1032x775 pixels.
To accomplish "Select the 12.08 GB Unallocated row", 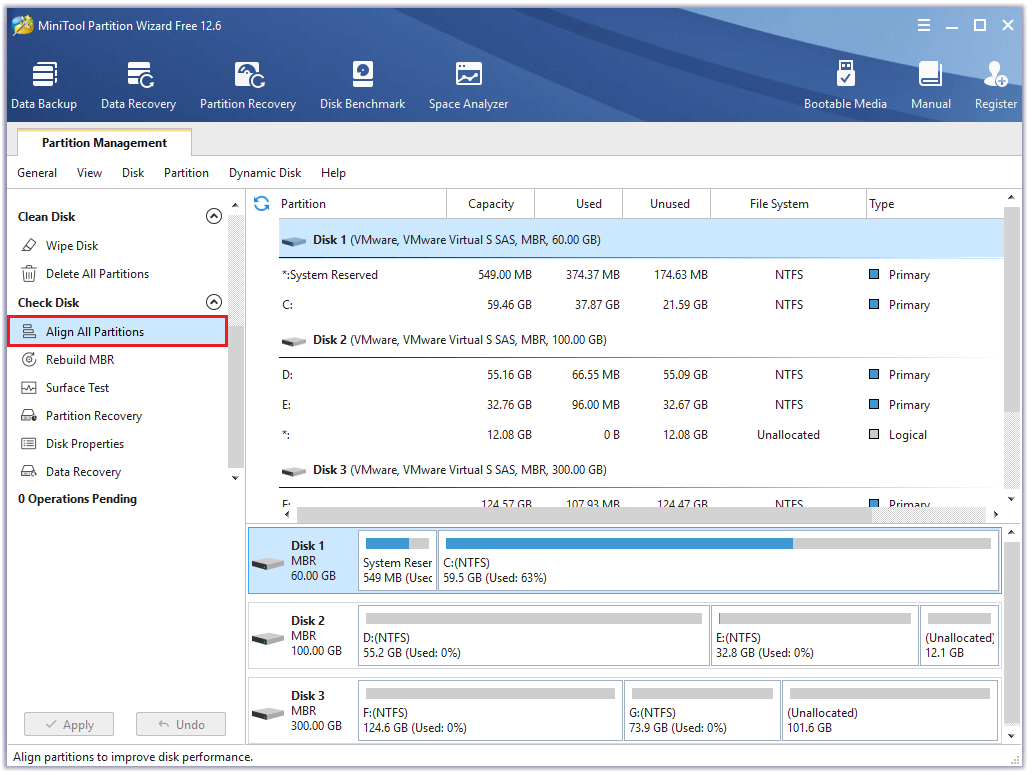I will coord(641,435).
